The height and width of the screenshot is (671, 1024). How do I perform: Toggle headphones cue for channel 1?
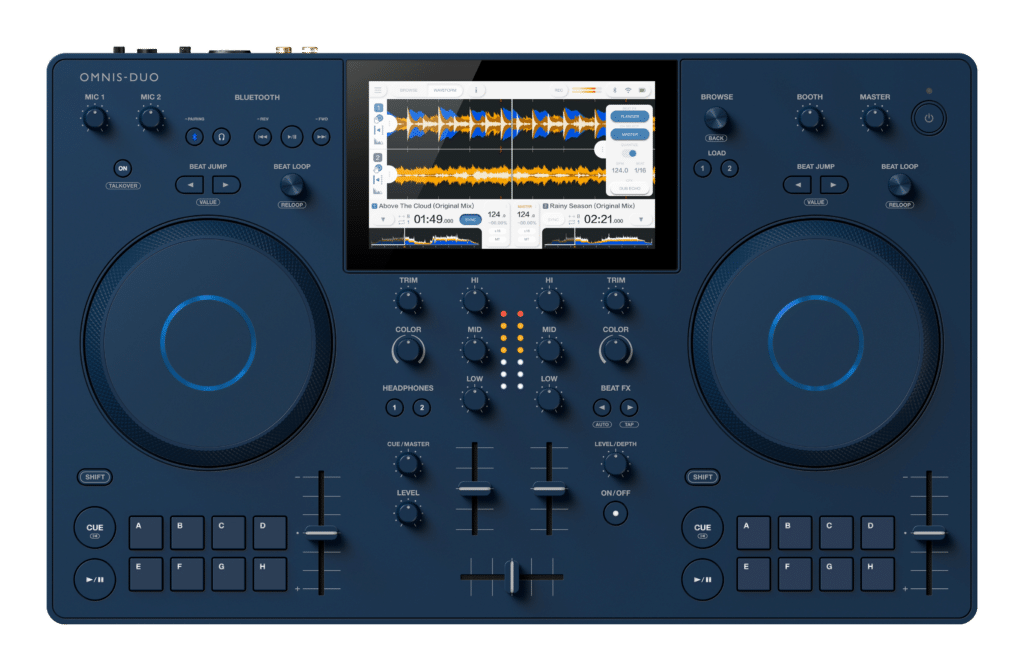tap(395, 407)
